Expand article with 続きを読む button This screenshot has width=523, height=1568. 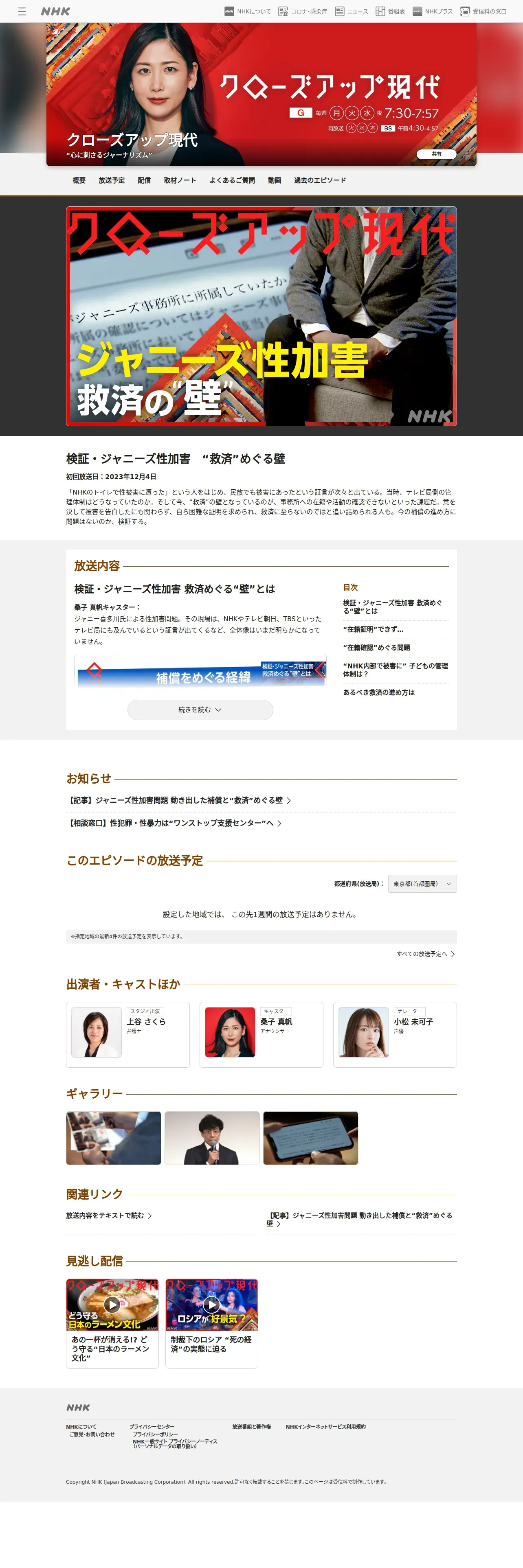pos(200,710)
